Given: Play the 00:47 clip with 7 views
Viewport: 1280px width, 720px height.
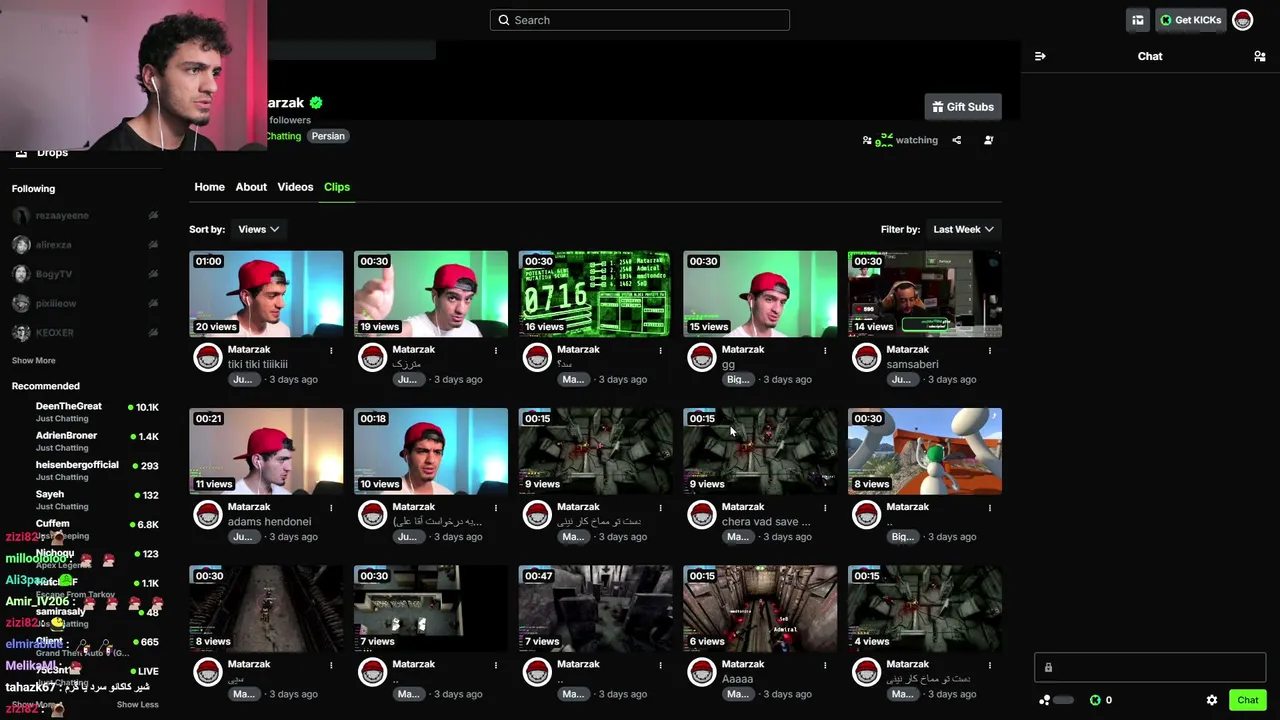Looking at the screenshot, I should point(595,608).
